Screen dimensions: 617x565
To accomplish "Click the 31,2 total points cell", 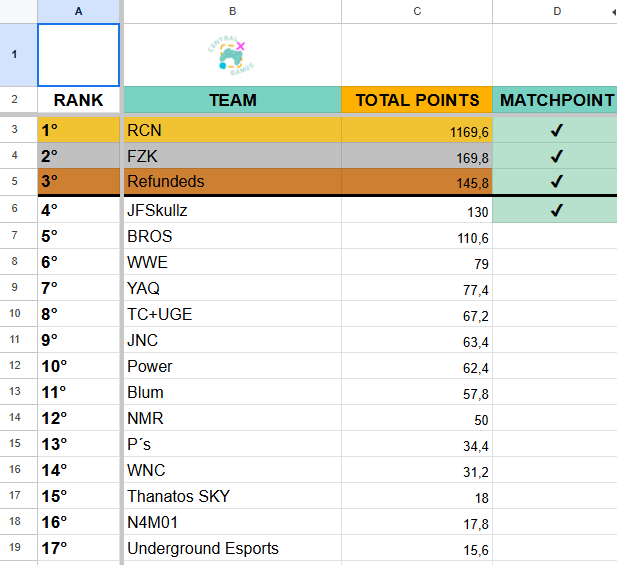I will click(417, 469).
